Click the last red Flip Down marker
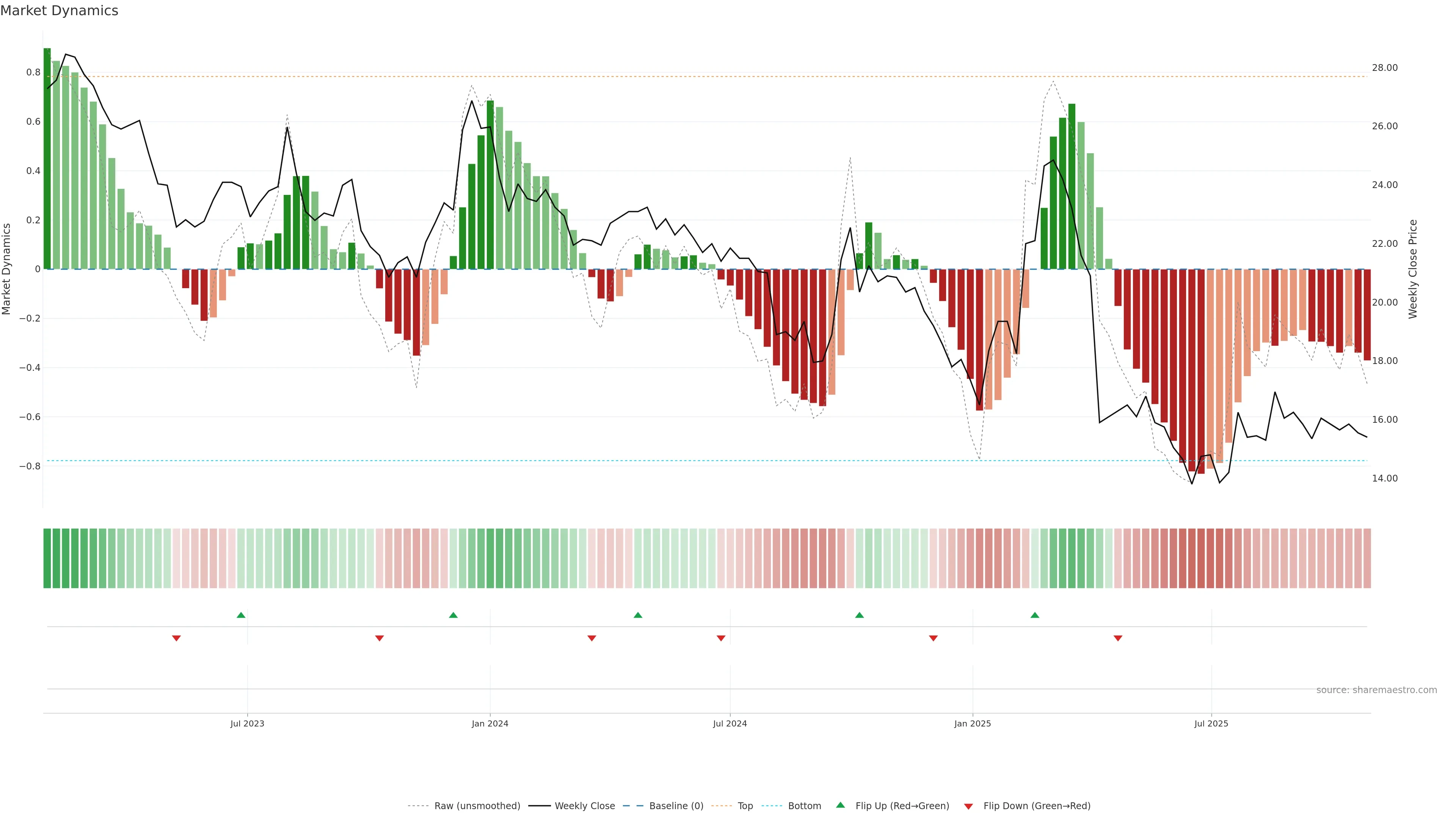 click(1117, 638)
